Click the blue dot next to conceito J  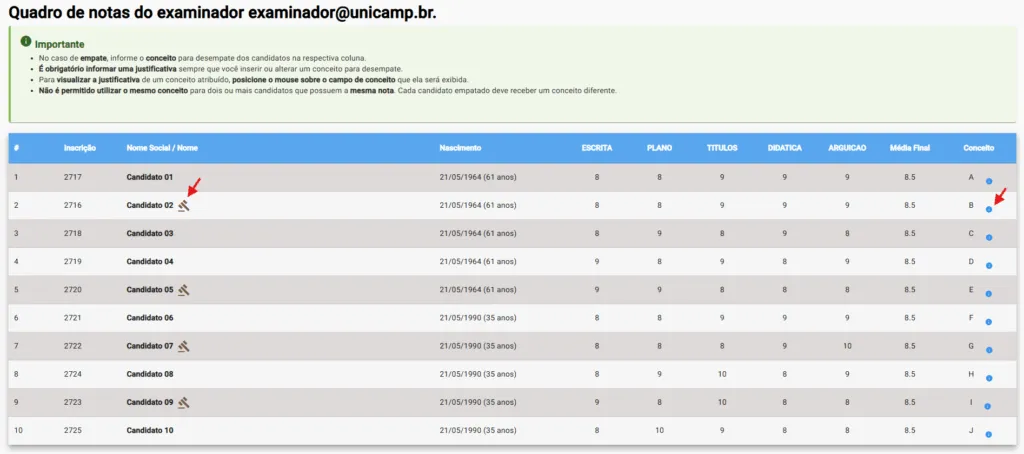(989, 435)
